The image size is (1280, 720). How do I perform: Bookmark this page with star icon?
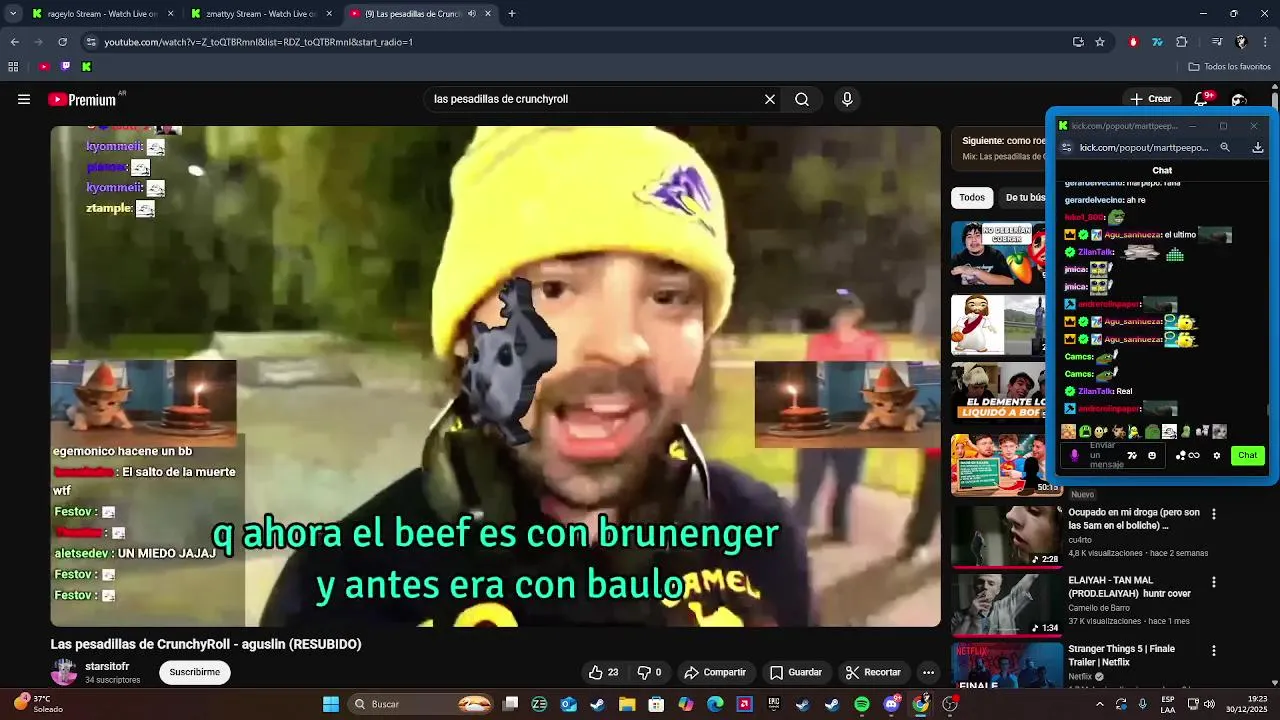[1100, 42]
